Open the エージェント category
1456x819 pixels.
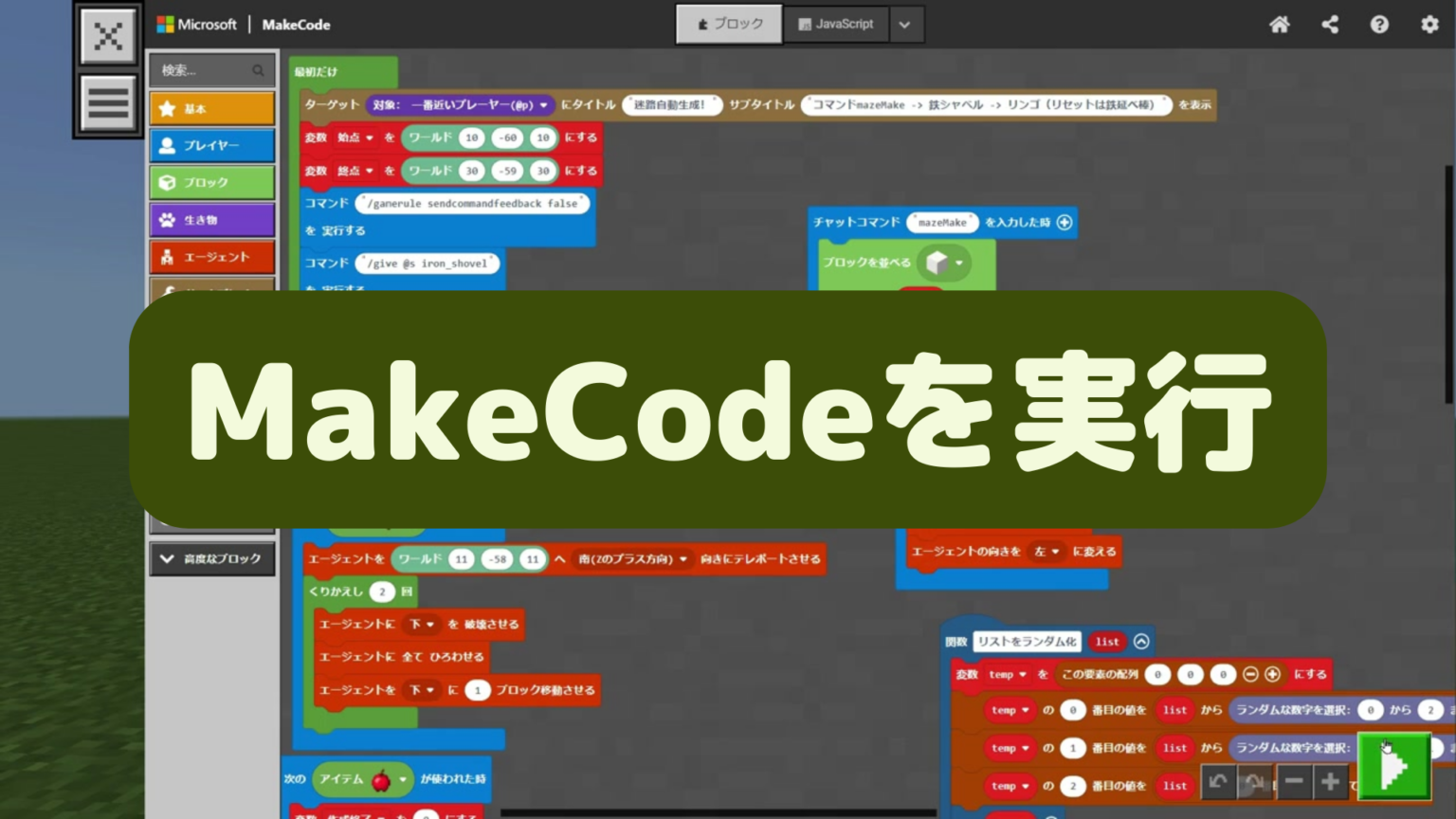click(x=211, y=256)
